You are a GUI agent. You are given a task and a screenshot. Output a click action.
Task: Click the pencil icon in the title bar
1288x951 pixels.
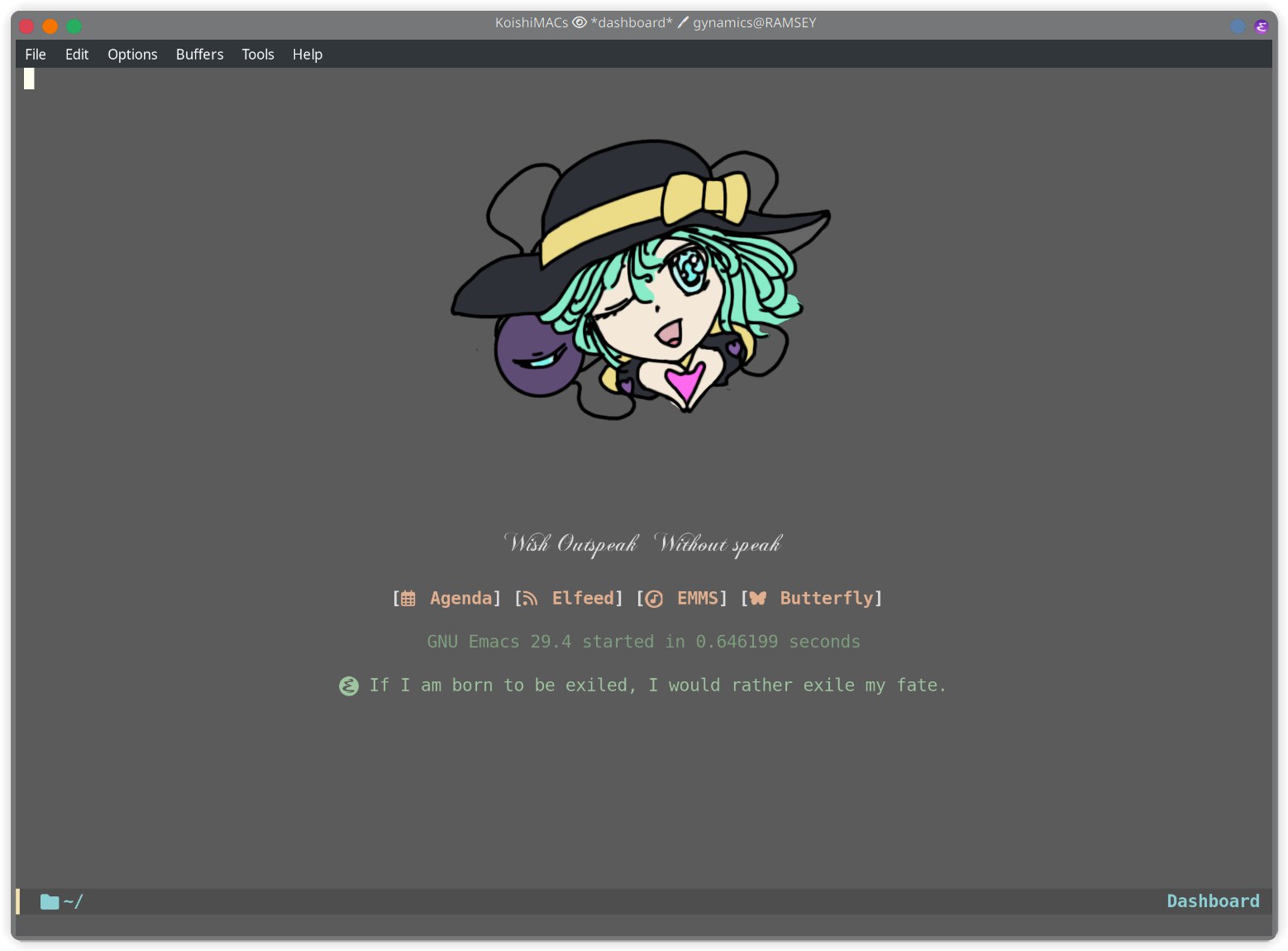pyautogui.click(x=683, y=22)
